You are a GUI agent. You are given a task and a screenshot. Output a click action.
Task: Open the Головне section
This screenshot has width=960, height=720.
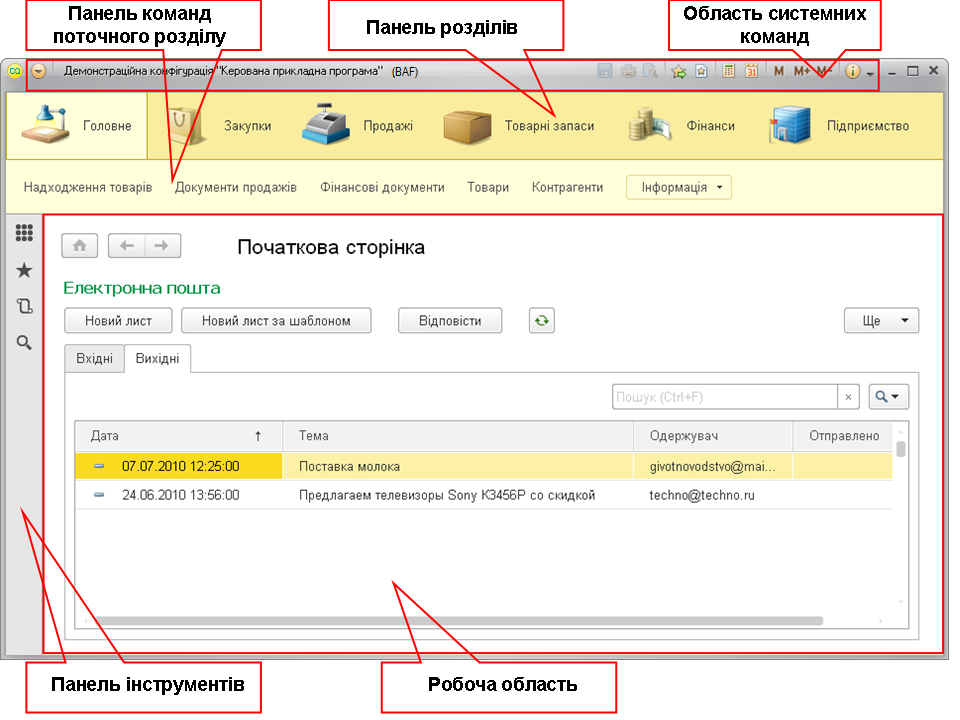[x=77, y=126]
